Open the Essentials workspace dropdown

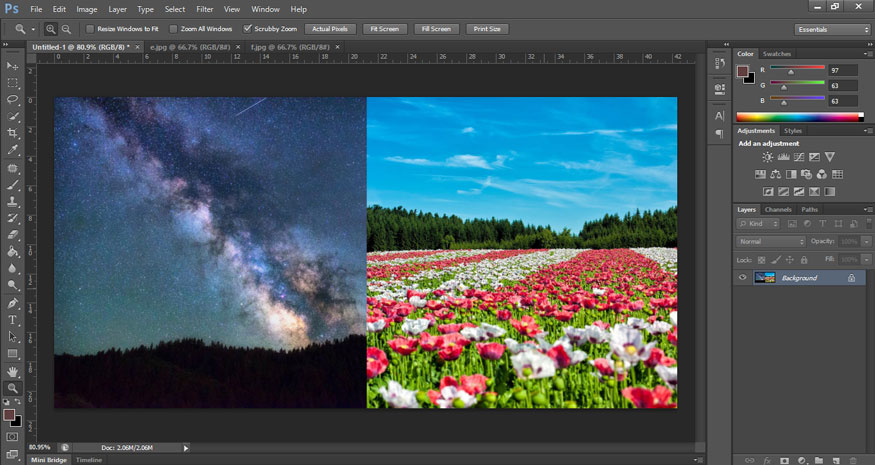click(832, 29)
